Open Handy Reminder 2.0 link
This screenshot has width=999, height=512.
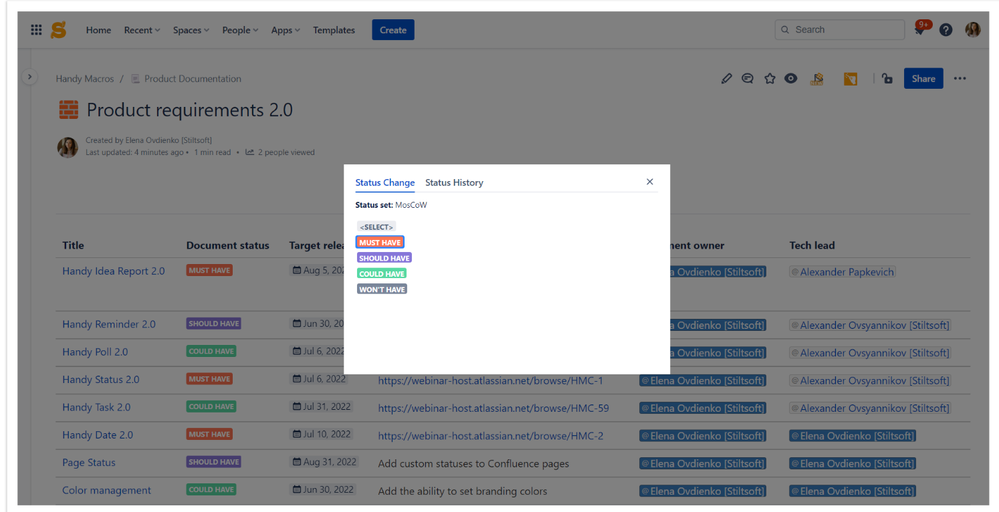tap(109, 324)
